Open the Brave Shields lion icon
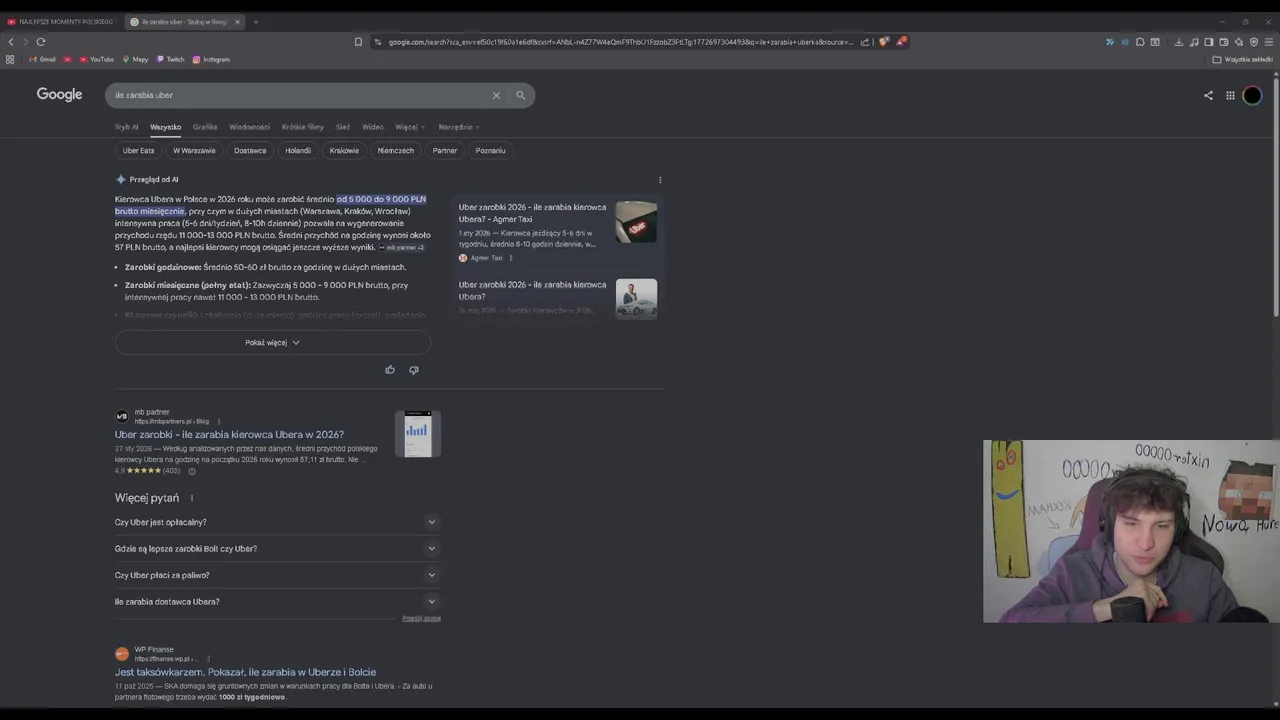 883,42
